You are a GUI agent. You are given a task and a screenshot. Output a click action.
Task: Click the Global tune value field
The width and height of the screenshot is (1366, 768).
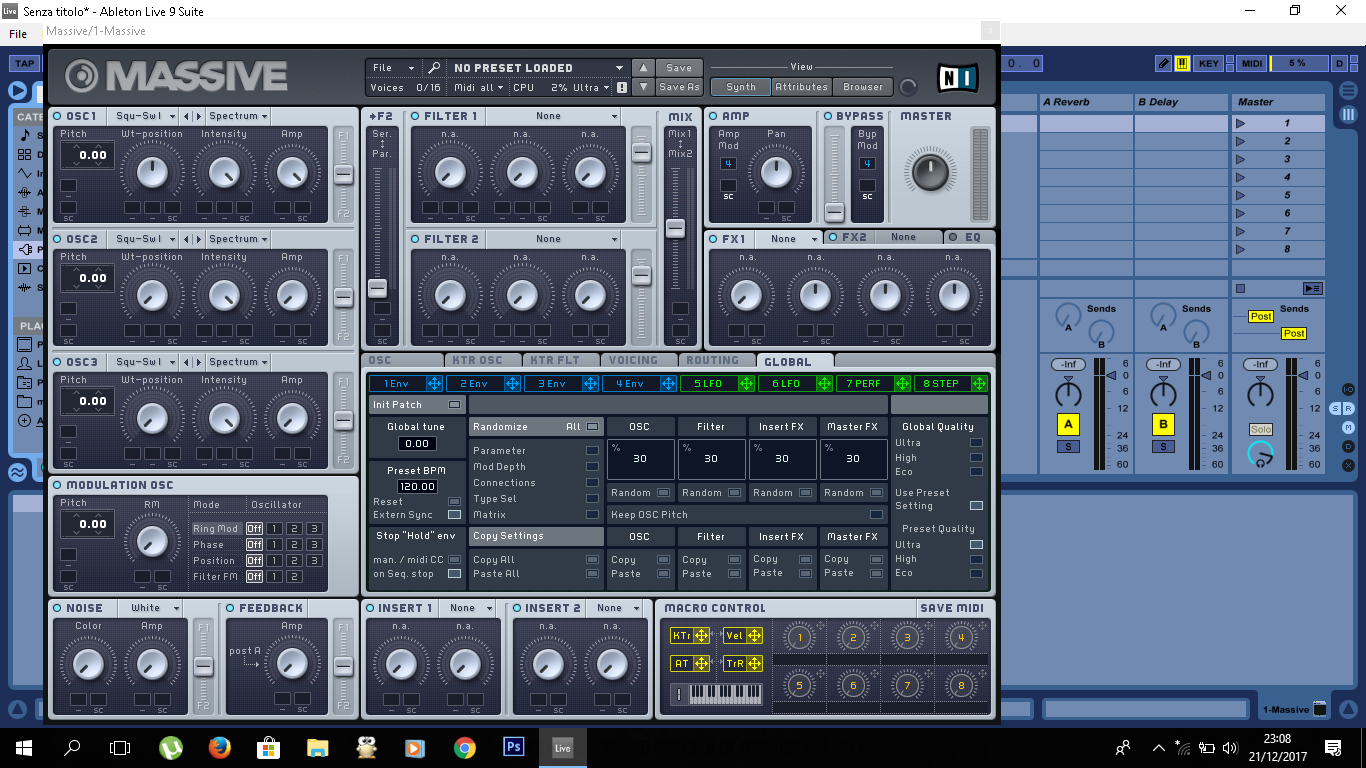click(417, 443)
